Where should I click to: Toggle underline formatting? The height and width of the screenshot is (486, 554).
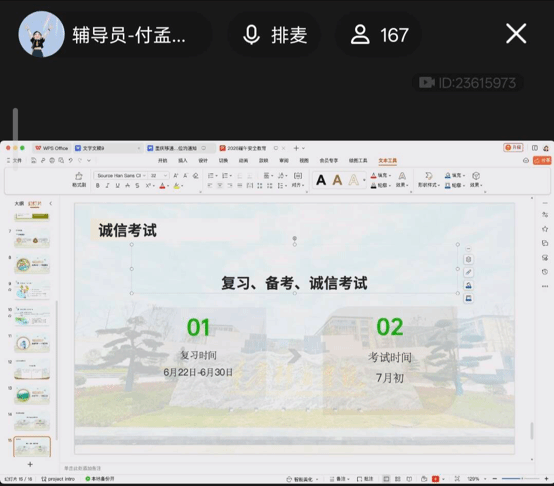point(117,185)
